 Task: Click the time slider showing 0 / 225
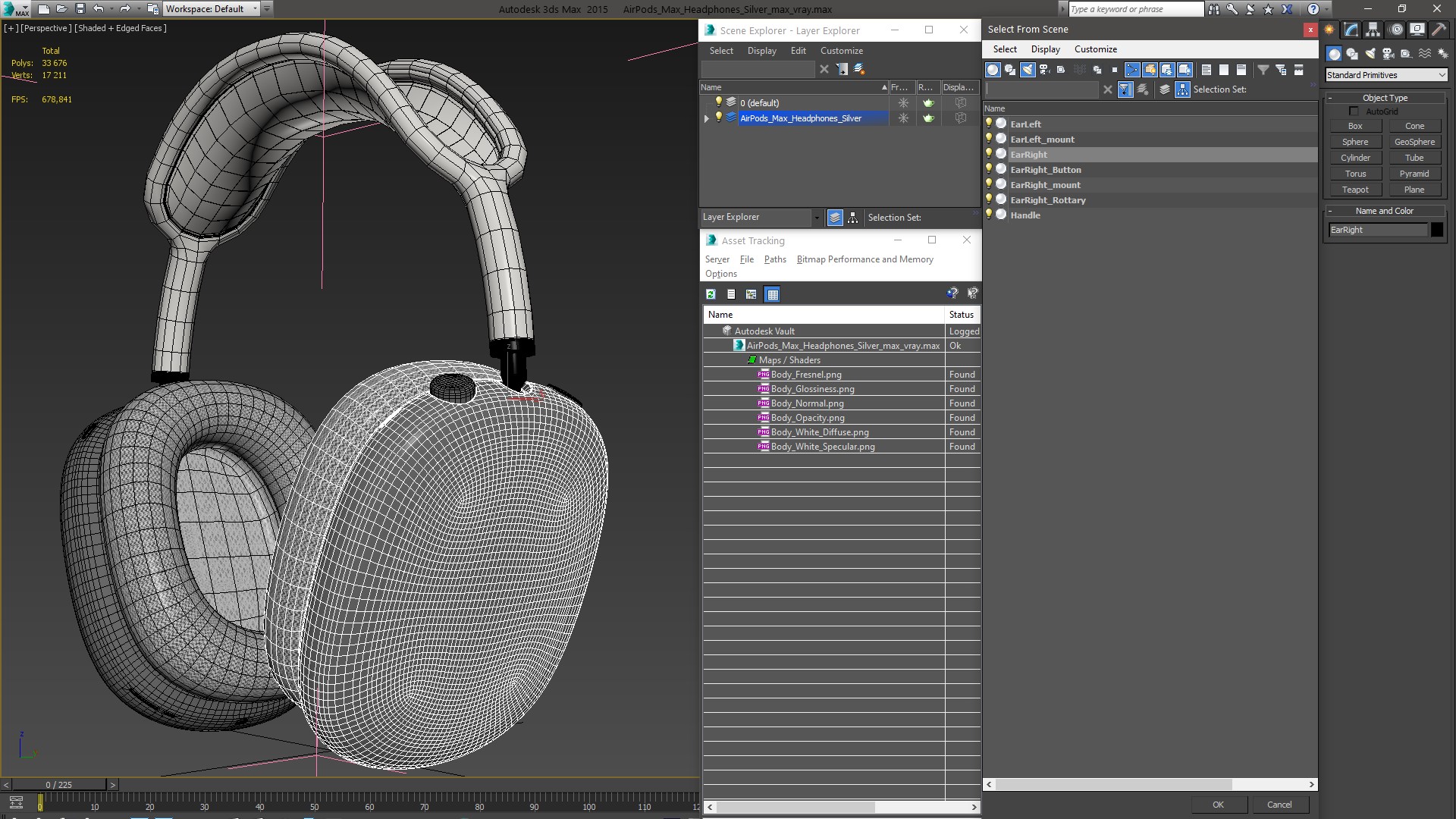point(59,785)
